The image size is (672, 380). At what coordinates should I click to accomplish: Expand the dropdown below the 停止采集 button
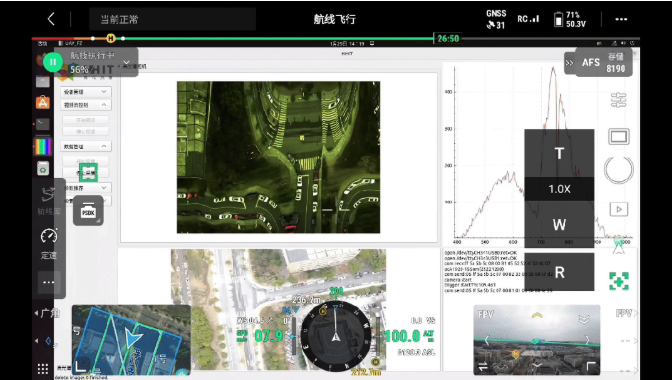[87, 188]
